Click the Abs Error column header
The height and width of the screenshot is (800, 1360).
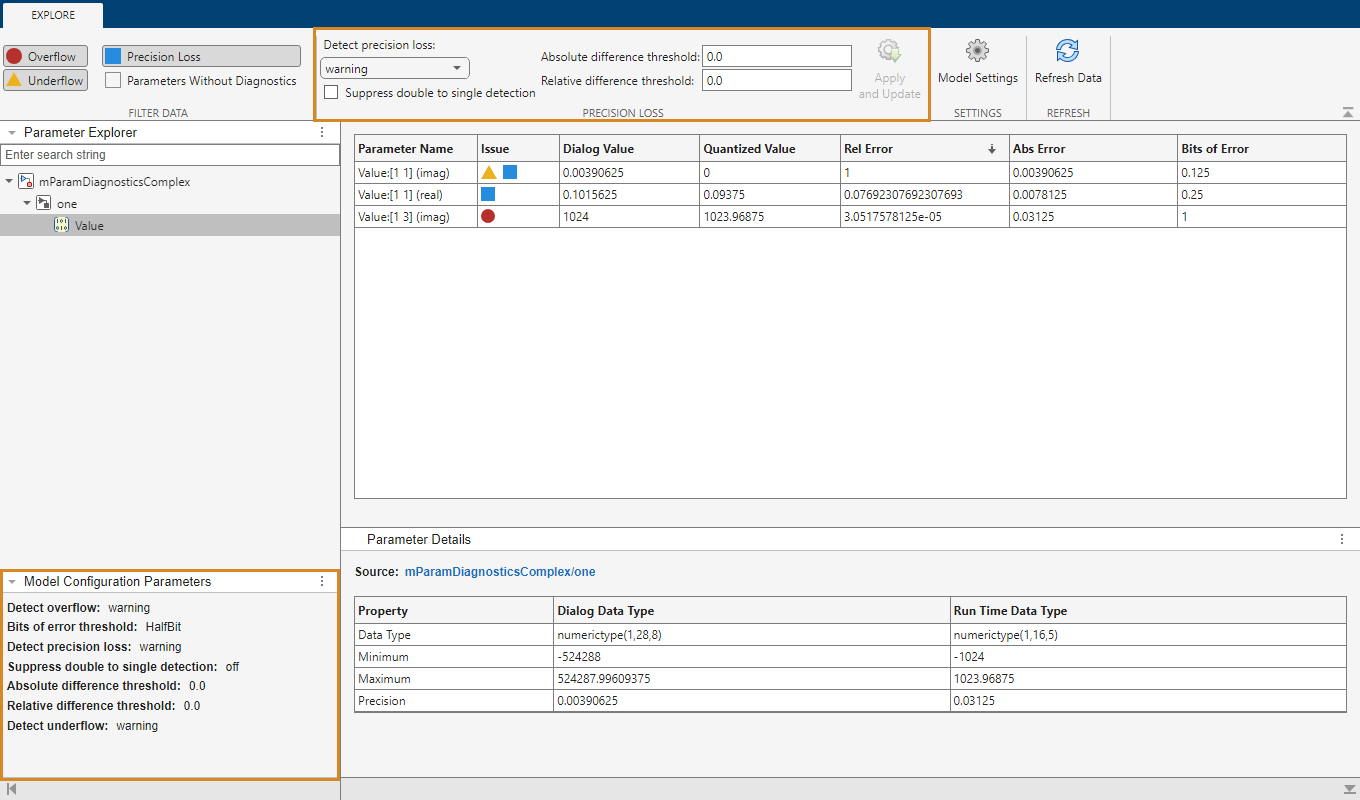click(1093, 149)
